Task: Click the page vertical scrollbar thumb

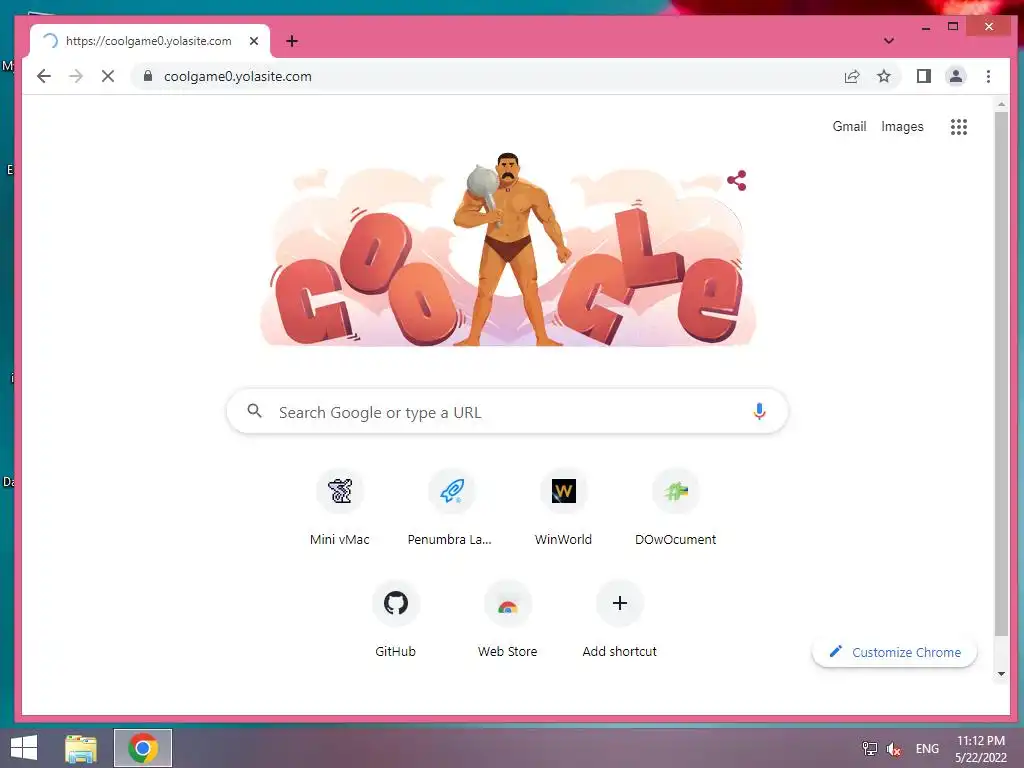Action: click(1001, 372)
